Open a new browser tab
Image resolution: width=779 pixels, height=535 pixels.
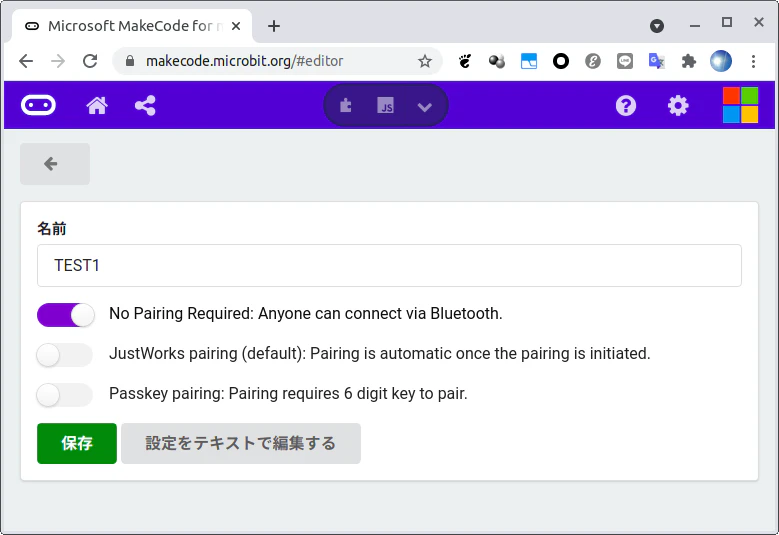point(274,26)
